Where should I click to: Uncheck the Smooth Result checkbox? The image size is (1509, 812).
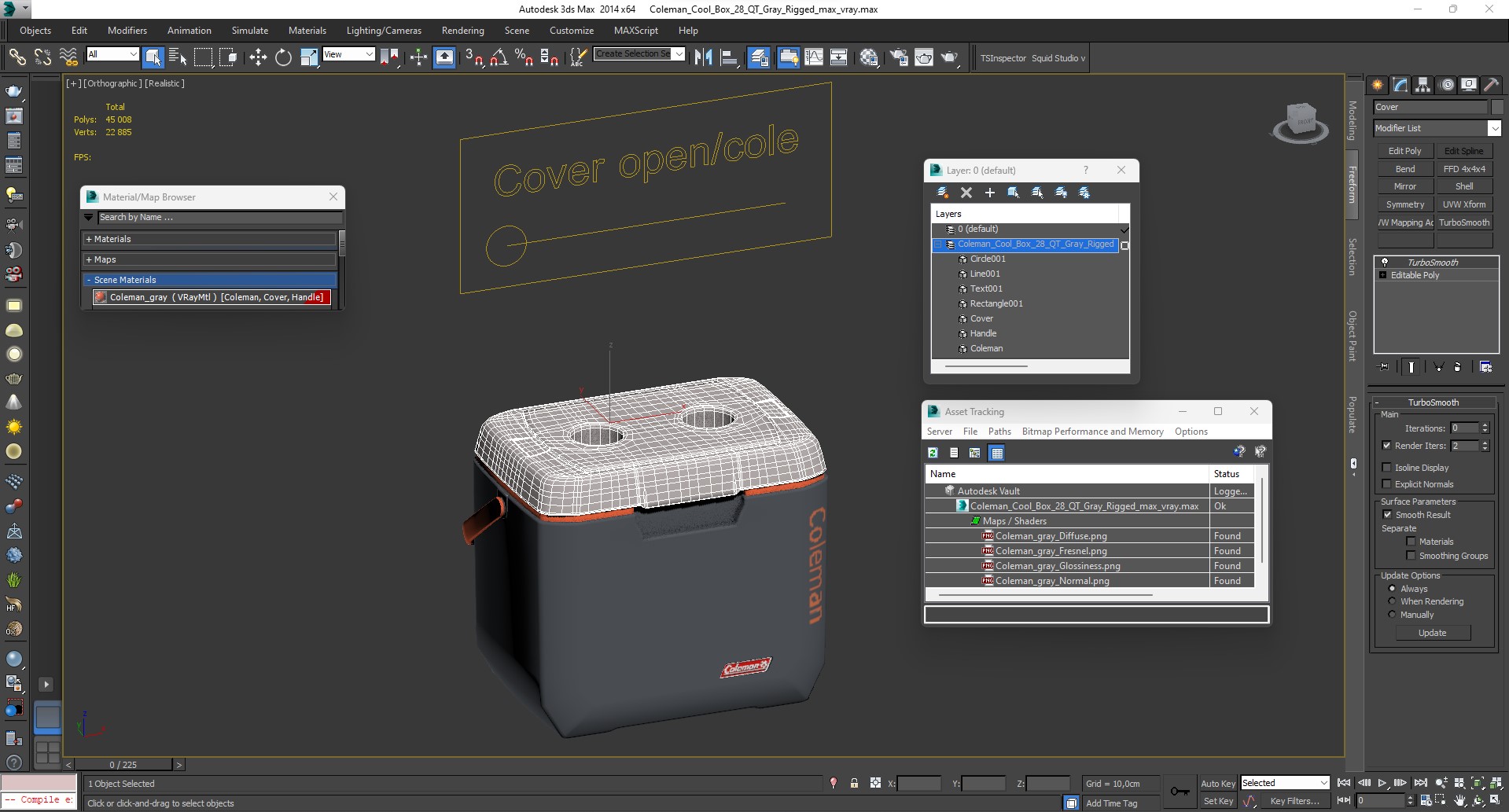pos(1387,515)
